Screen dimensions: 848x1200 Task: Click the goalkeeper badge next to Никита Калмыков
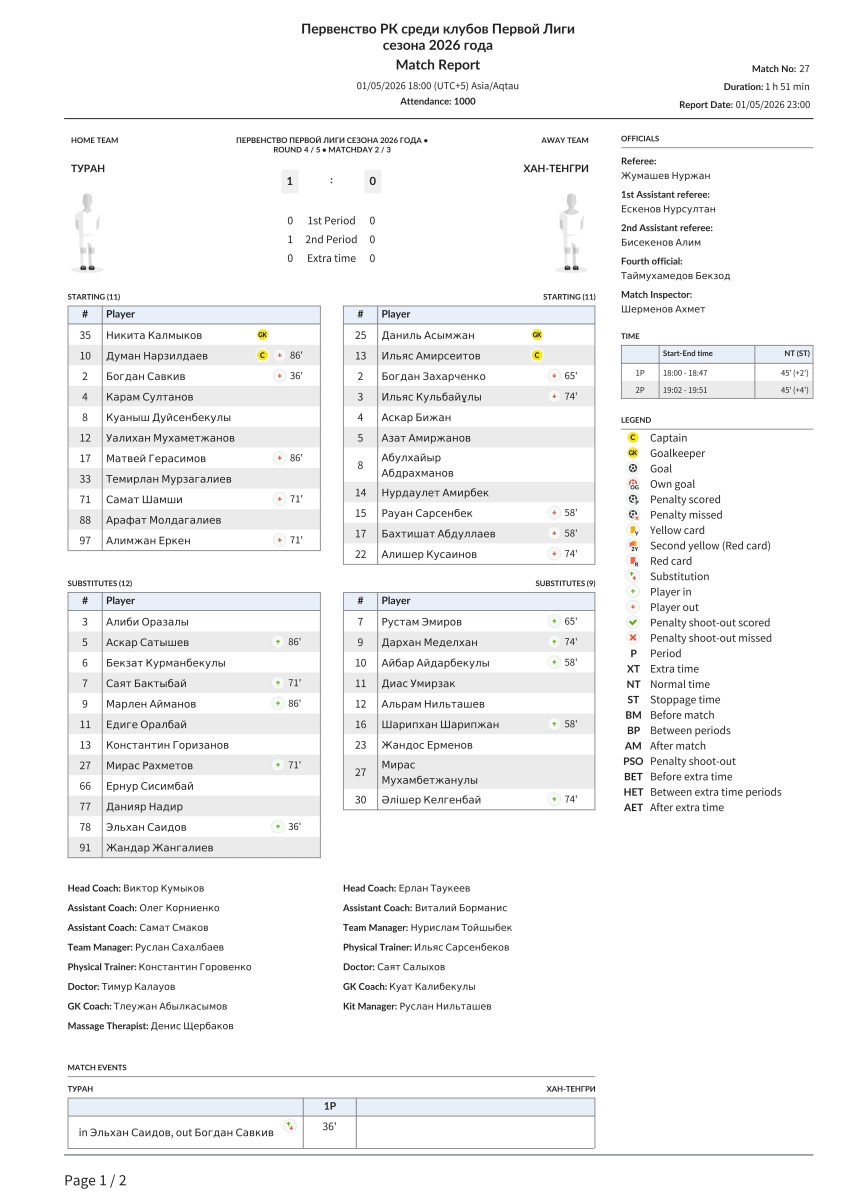tap(263, 335)
